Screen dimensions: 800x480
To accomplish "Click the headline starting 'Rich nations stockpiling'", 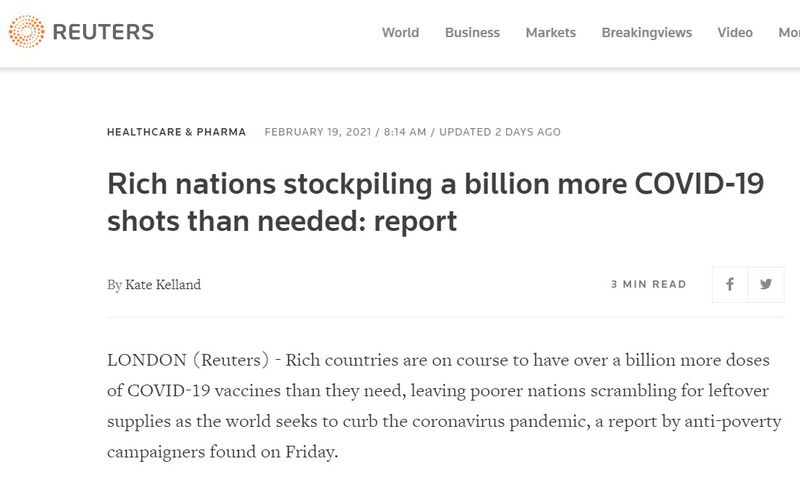I will pos(435,202).
